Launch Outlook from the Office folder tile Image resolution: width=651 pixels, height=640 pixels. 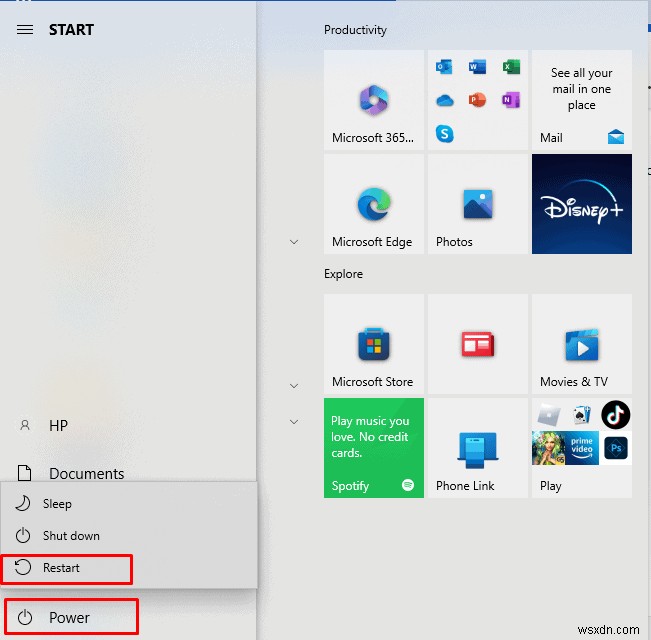(x=444, y=66)
